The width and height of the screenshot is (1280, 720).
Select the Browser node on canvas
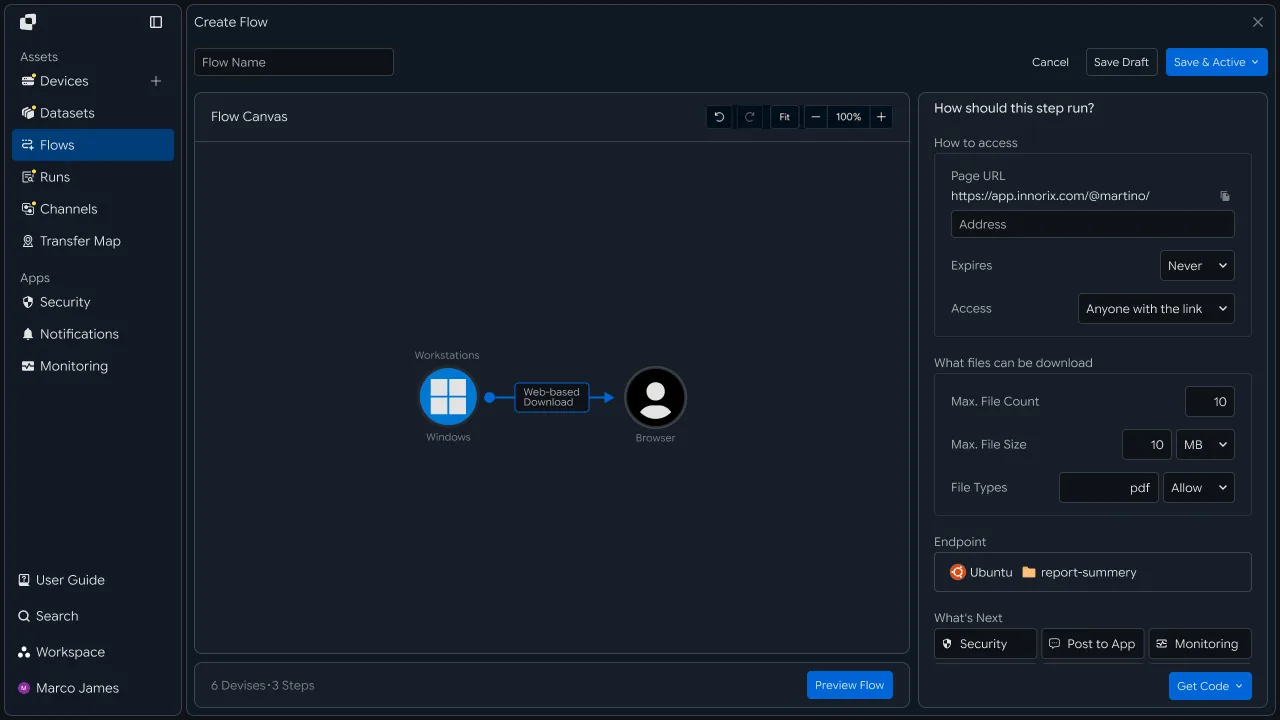(x=655, y=397)
